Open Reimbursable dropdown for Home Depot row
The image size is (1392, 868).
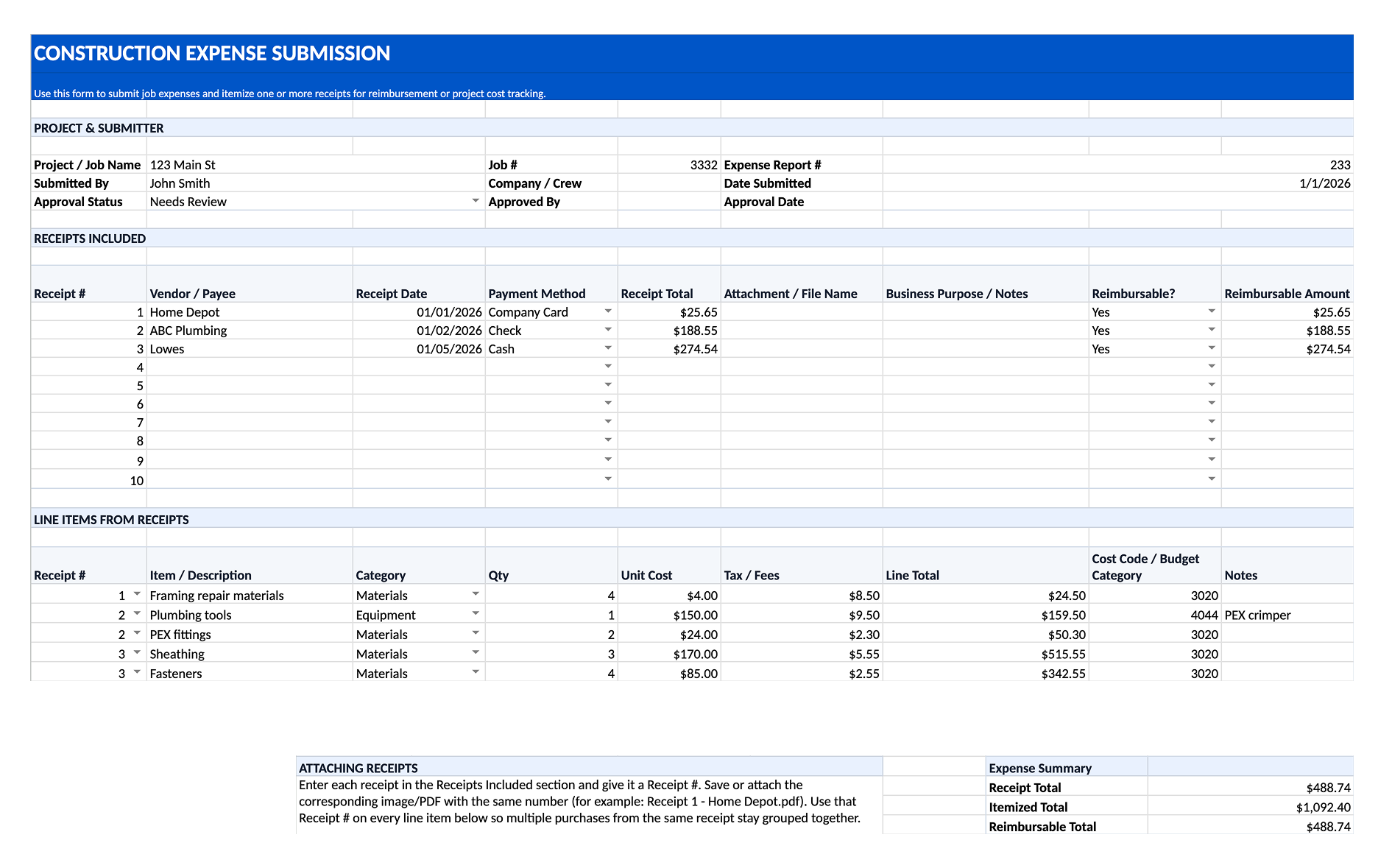[1212, 311]
